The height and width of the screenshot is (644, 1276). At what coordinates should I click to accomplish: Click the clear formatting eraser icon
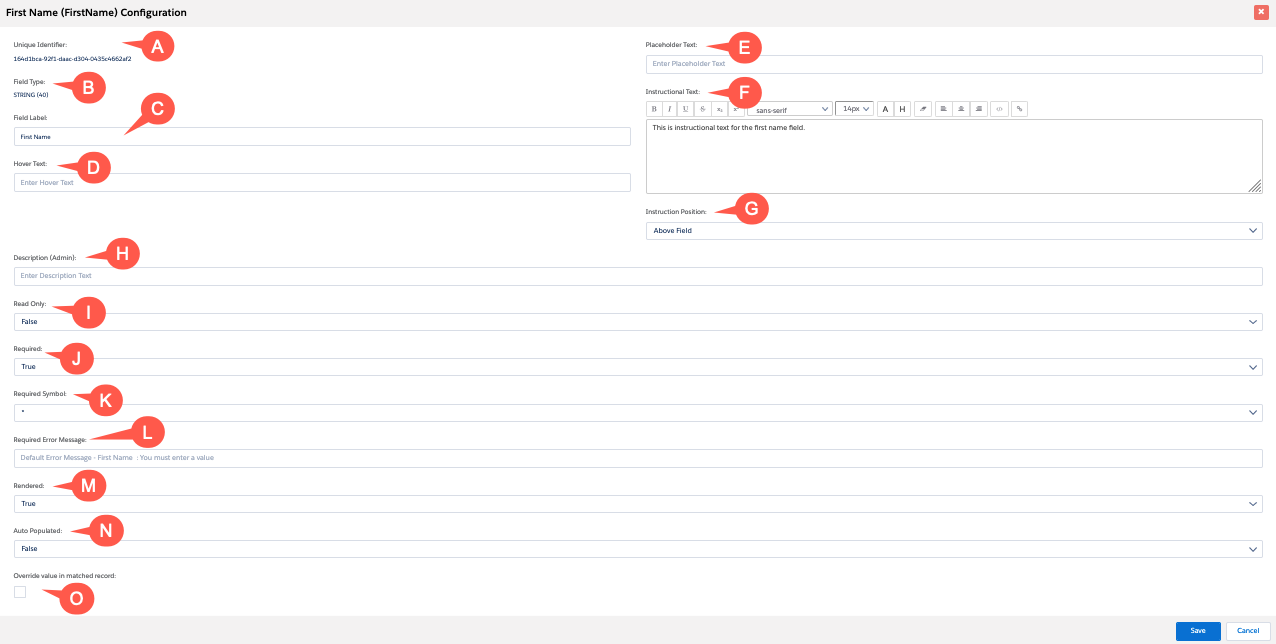pos(923,109)
